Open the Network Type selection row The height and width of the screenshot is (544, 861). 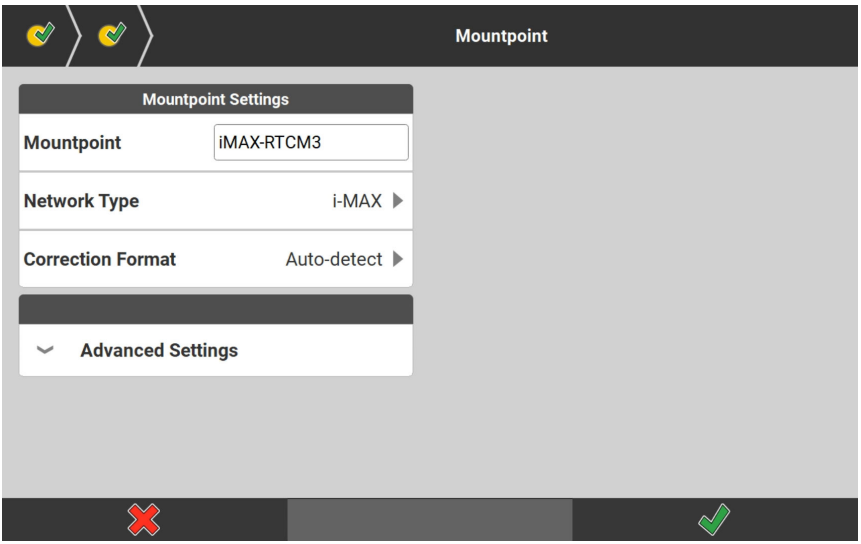point(216,201)
